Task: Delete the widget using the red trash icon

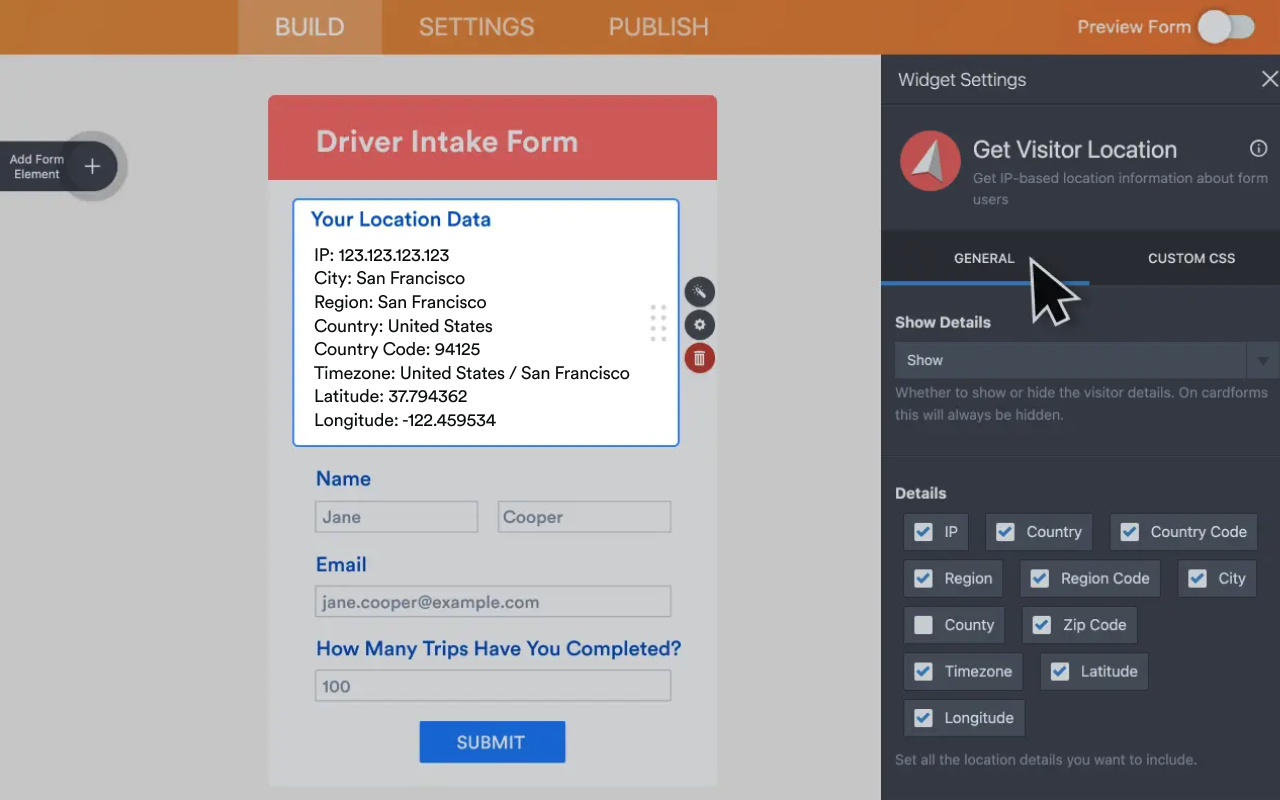Action: [x=699, y=358]
